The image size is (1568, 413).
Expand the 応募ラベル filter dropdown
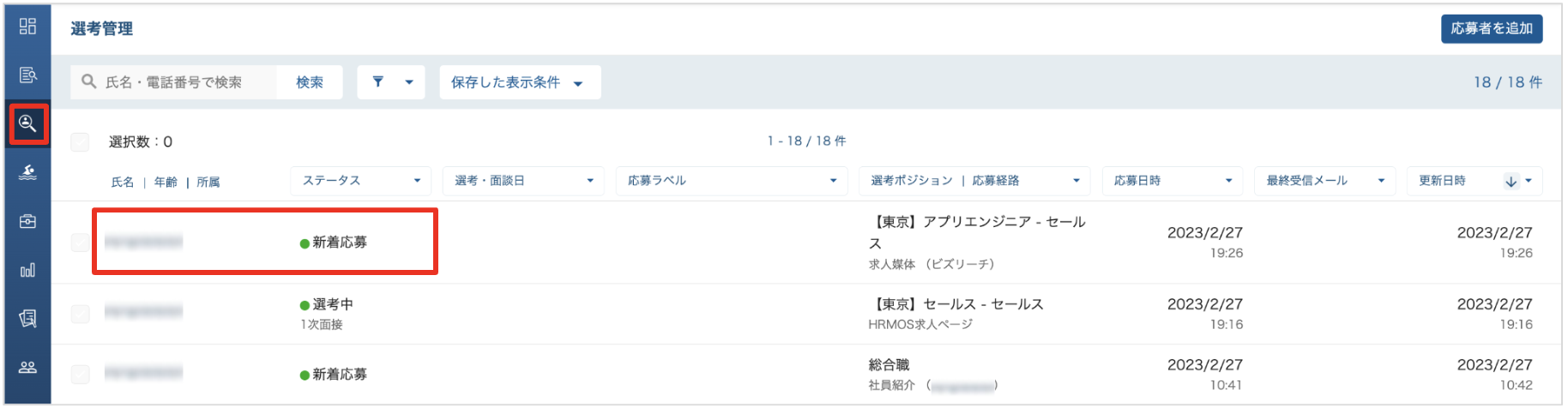click(732, 181)
